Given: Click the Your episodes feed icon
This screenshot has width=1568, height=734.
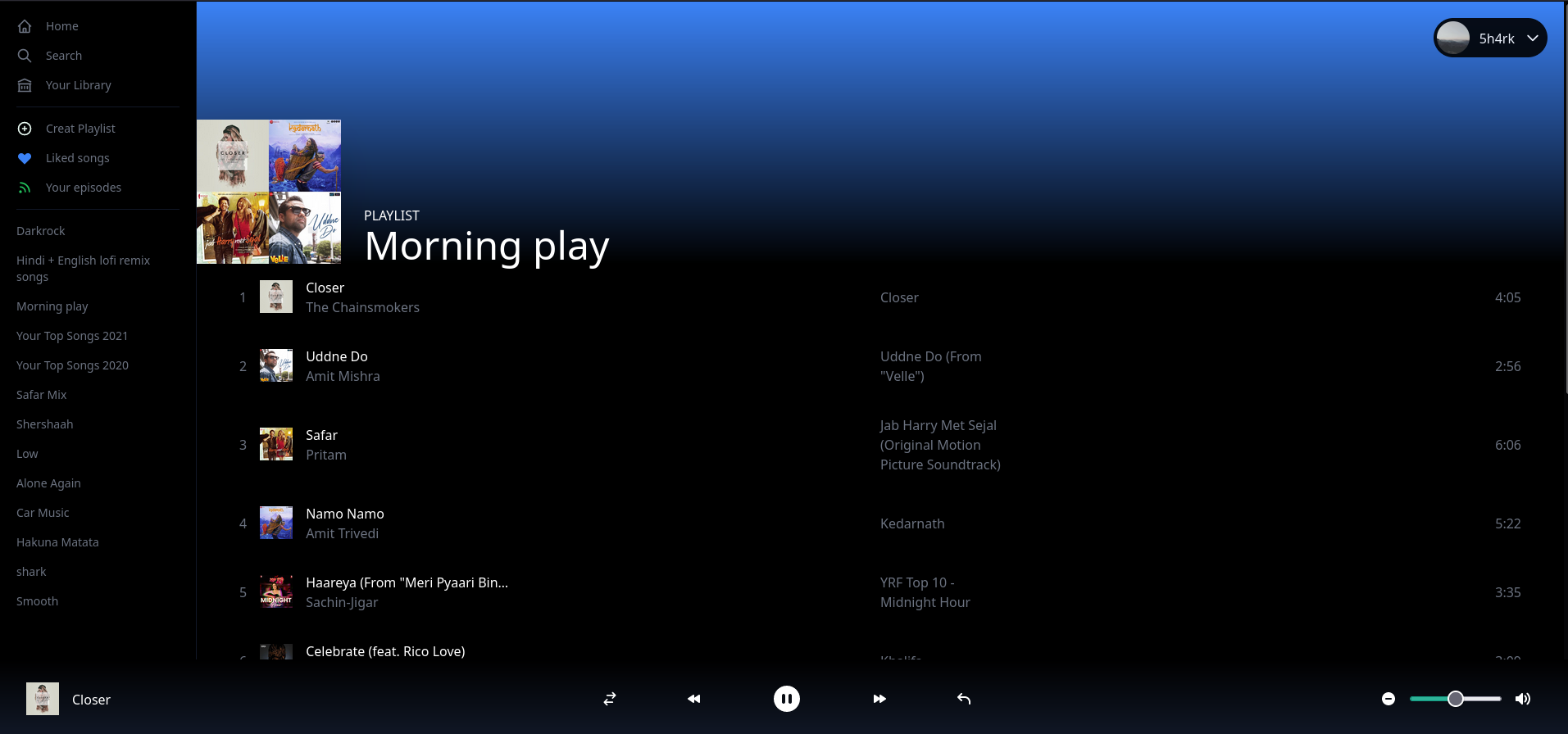Looking at the screenshot, I should (25, 188).
